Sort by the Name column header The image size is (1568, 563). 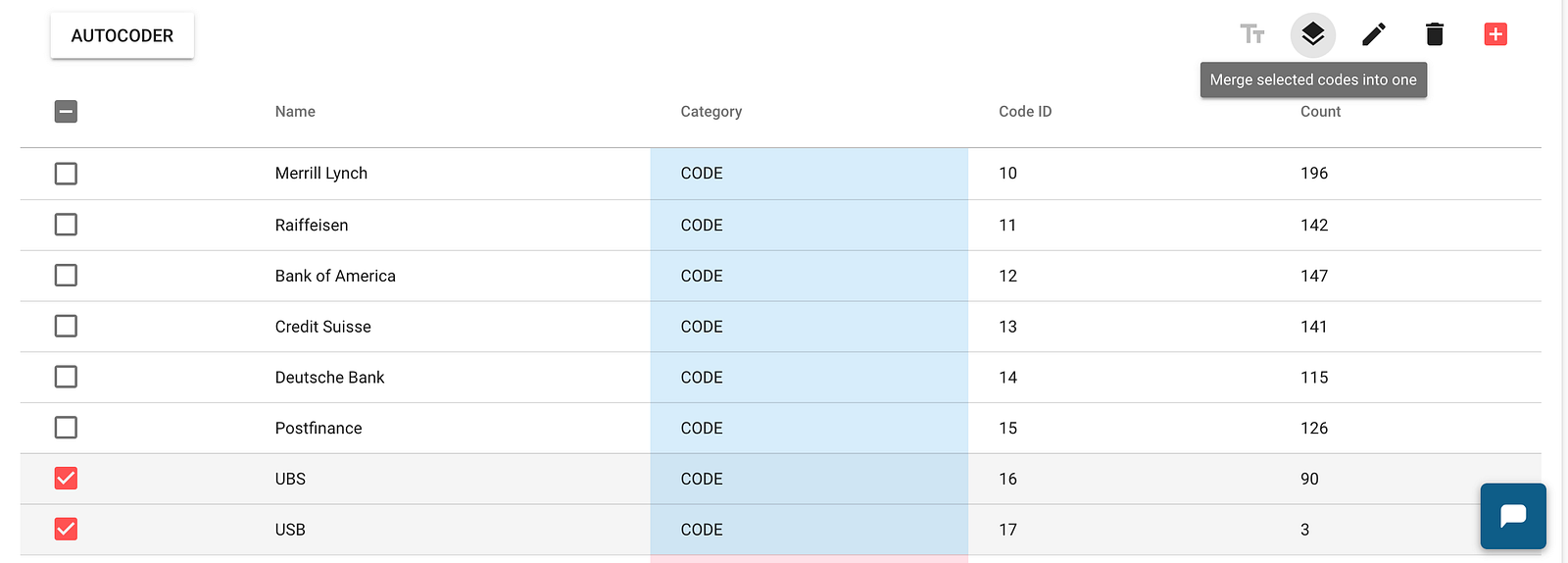pos(295,112)
